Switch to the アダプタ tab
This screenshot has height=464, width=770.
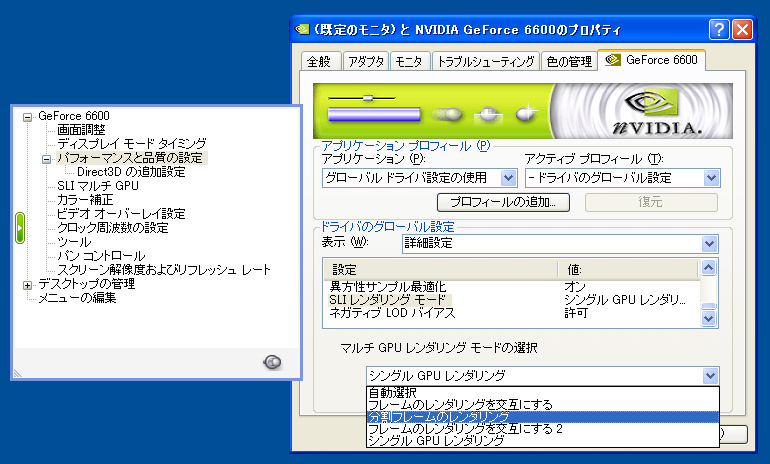point(366,61)
